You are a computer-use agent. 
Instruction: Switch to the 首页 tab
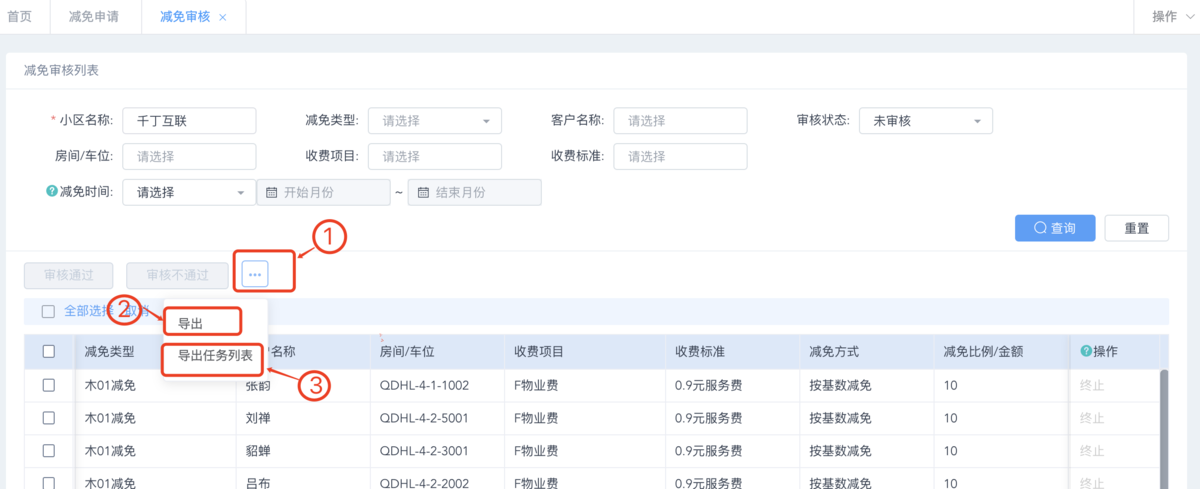coord(19,17)
